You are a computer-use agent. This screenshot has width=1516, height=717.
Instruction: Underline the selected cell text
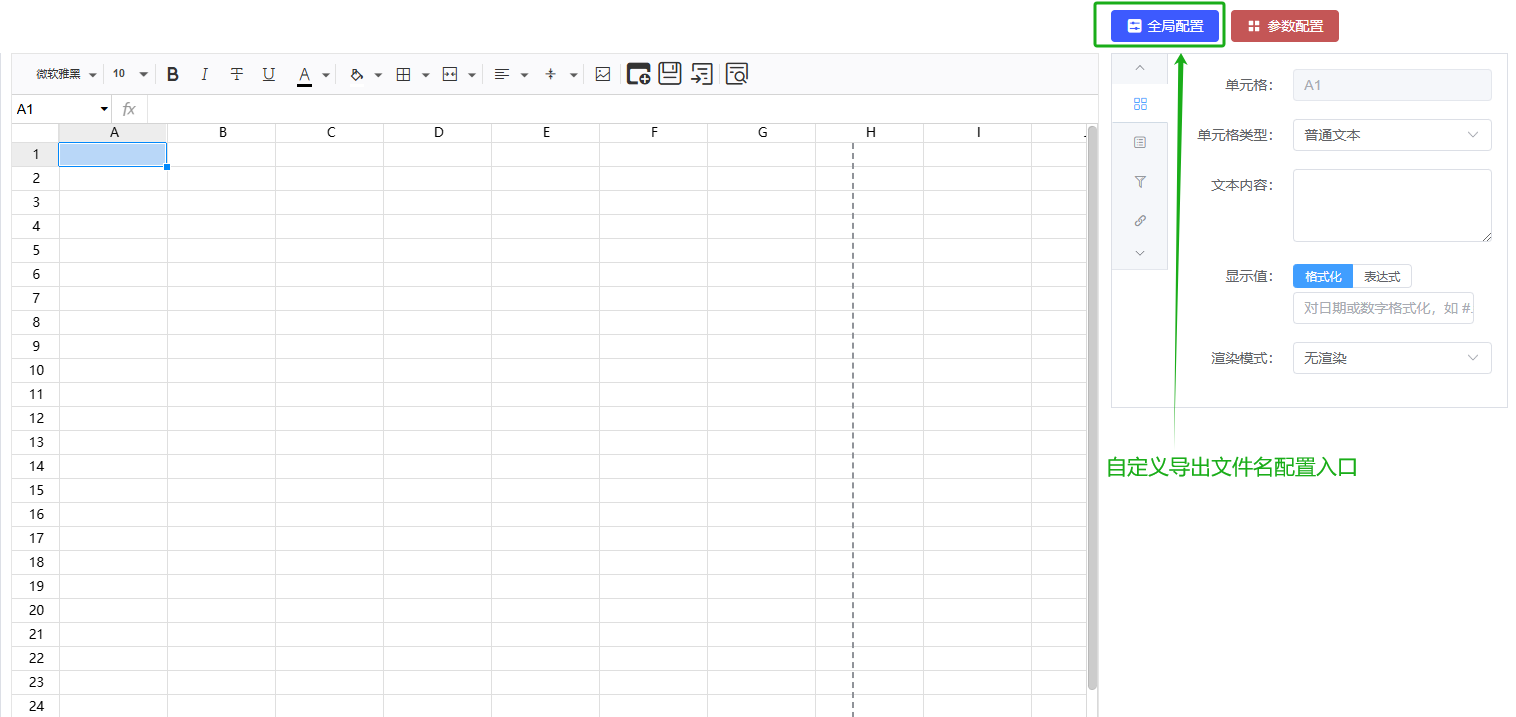click(269, 74)
